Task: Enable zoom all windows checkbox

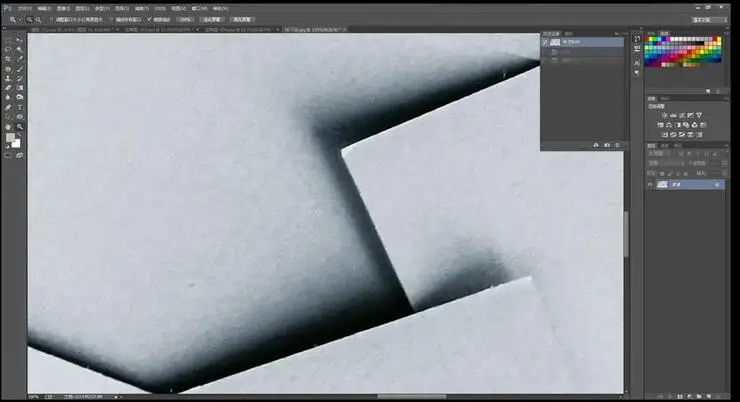Action: pos(111,19)
